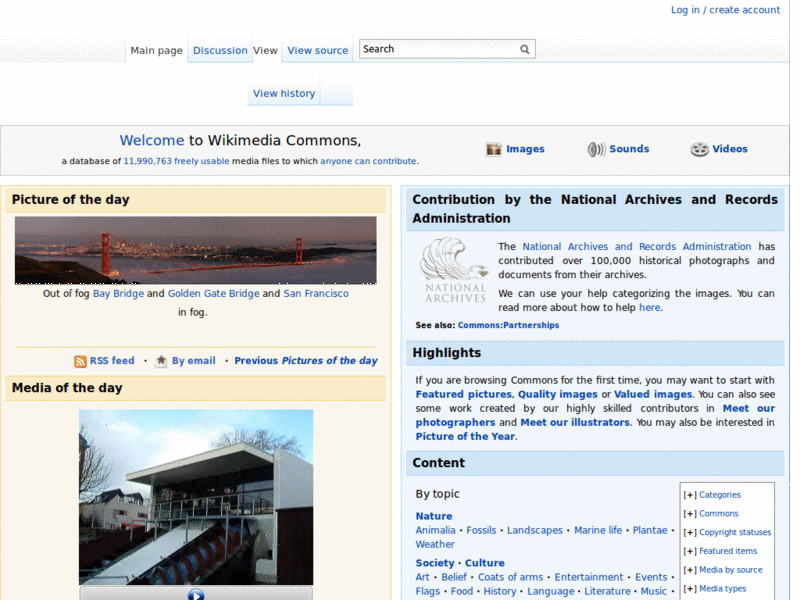Open the Society topic link
This screenshot has width=800, height=600.
(435, 563)
